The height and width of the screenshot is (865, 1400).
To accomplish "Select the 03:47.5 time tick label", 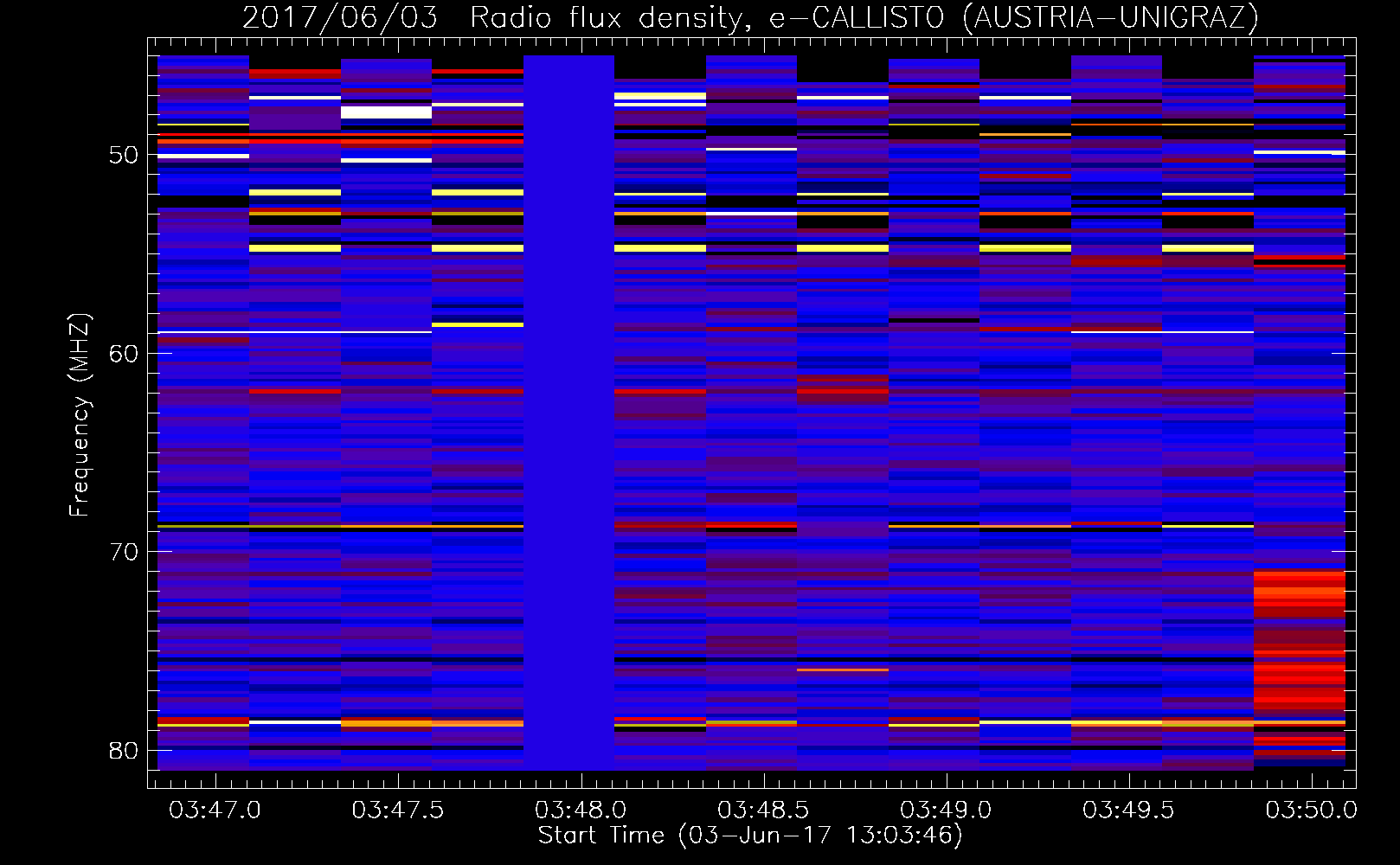I will click(398, 811).
